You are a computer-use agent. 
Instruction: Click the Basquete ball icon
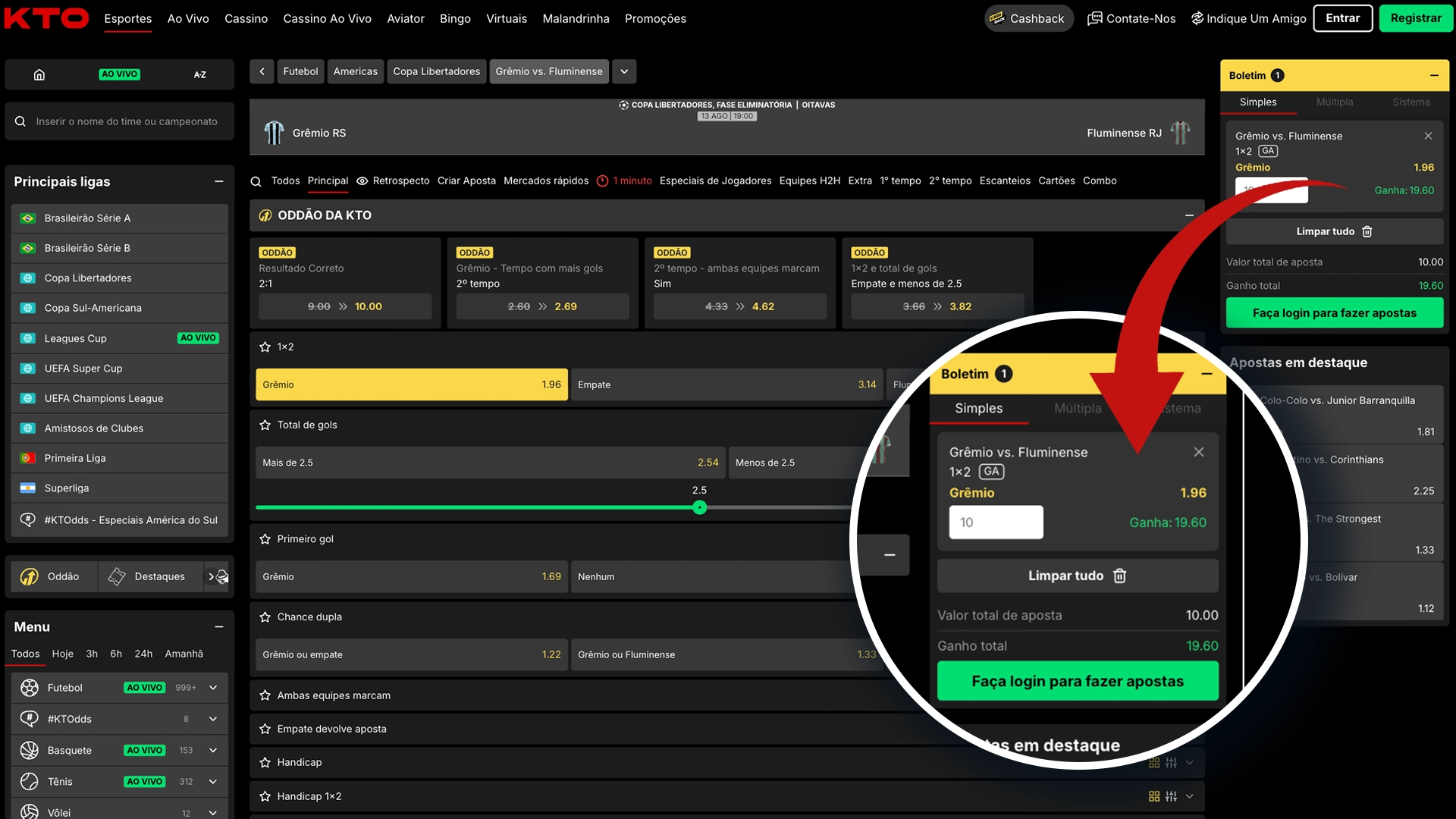coord(30,750)
